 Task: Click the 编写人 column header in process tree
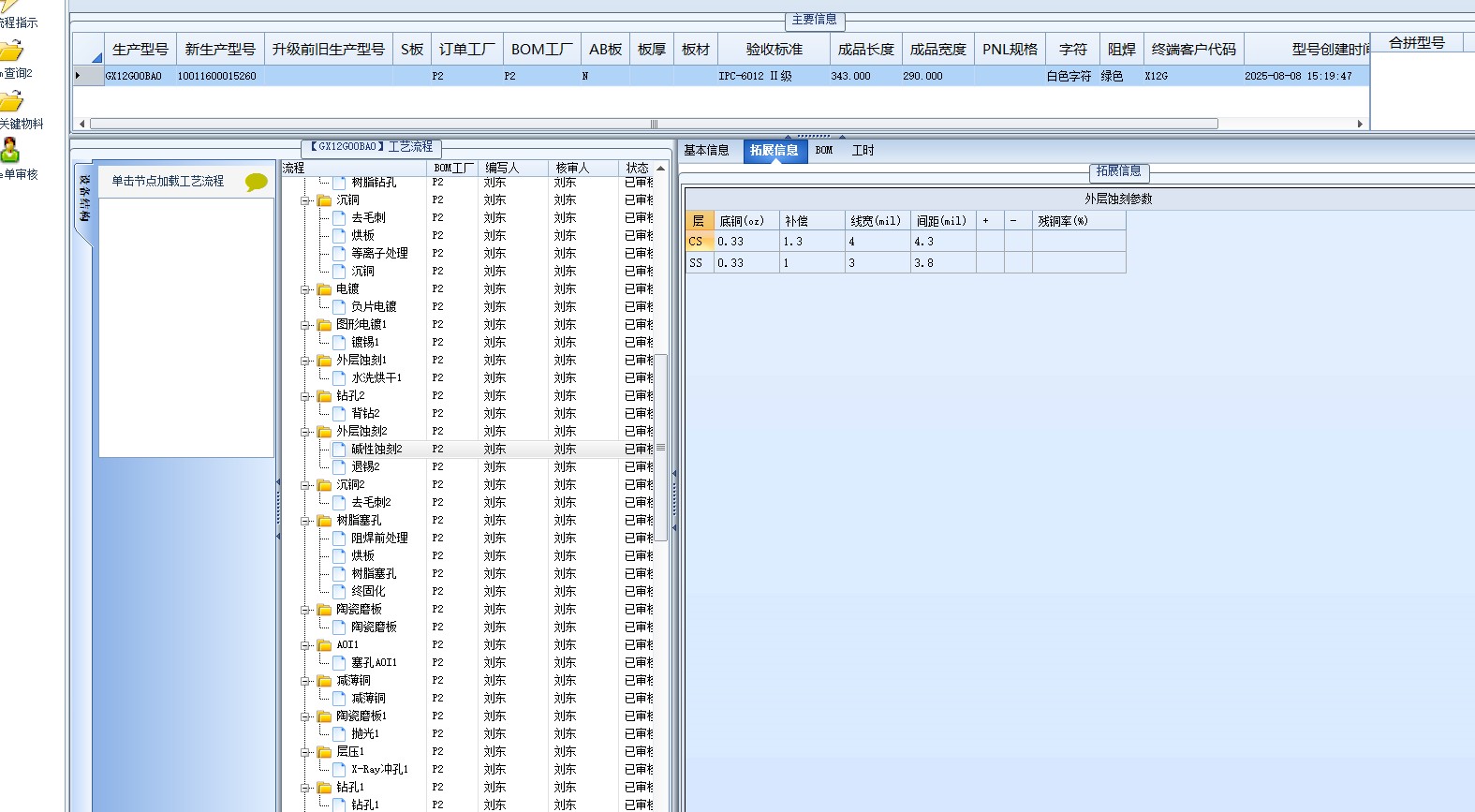(513, 168)
